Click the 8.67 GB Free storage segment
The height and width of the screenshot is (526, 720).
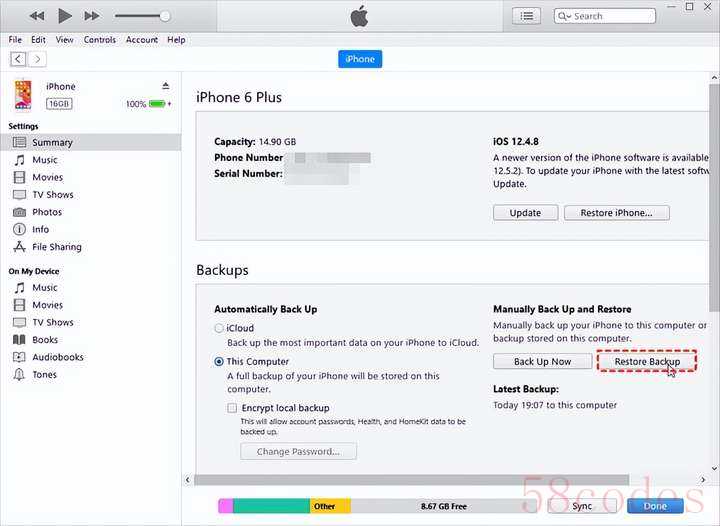click(x=444, y=506)
